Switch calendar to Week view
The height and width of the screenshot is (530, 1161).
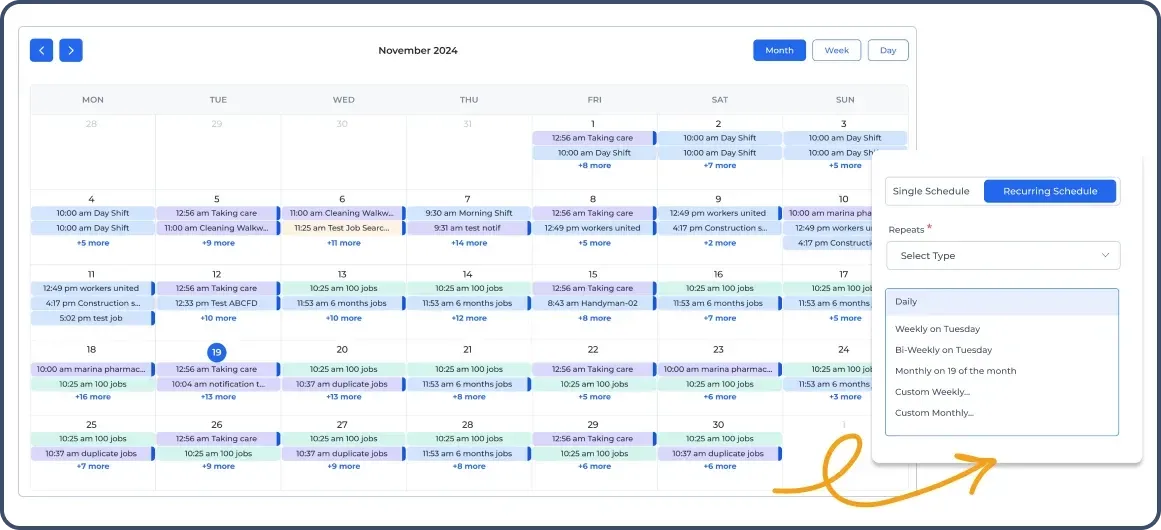(836, 50)
